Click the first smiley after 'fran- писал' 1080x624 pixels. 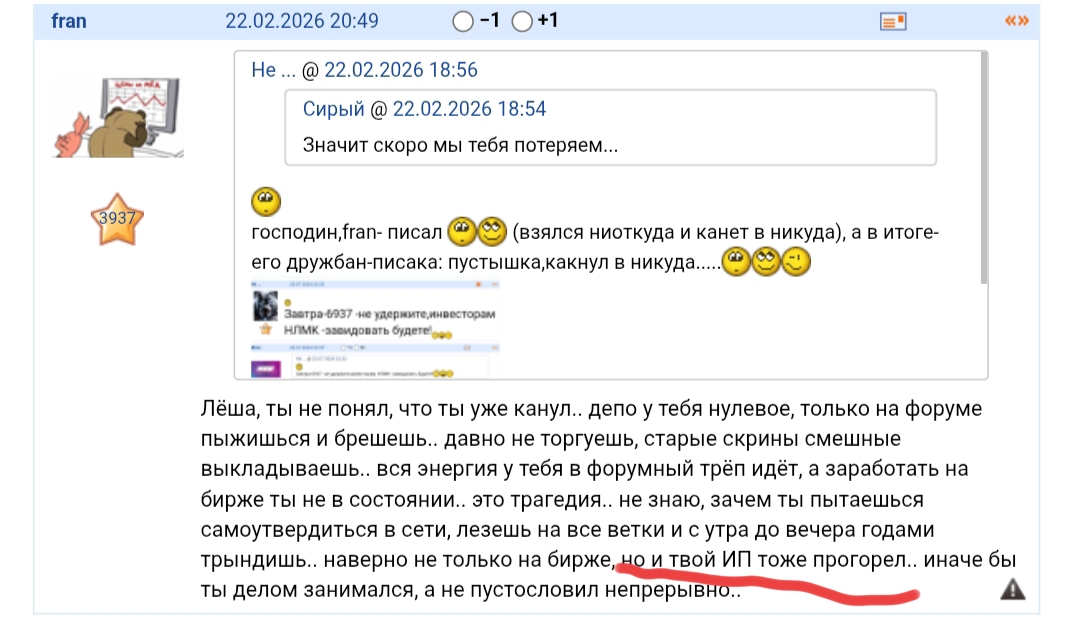461,231
